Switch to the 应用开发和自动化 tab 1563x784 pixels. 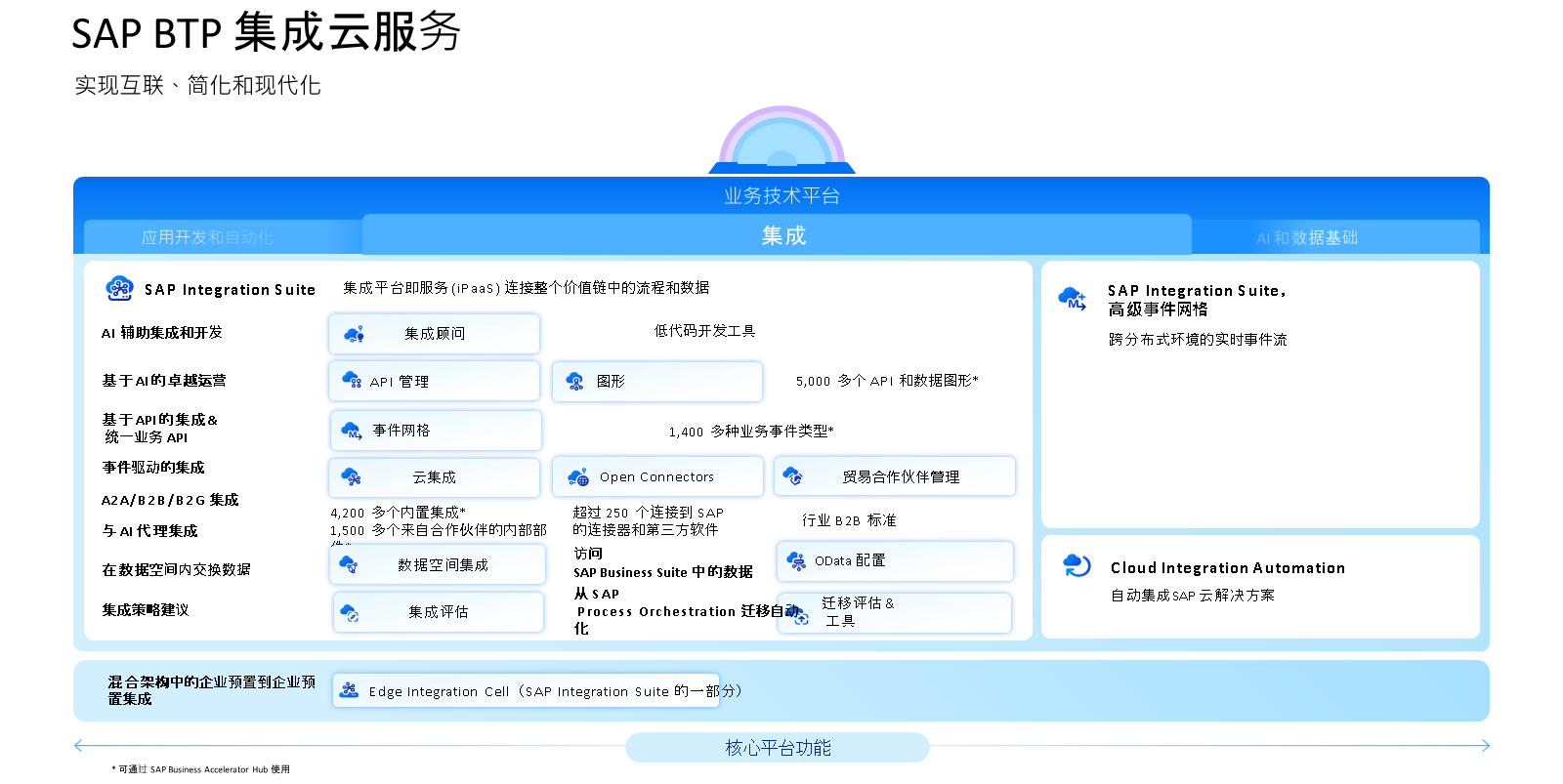(223, 237)
